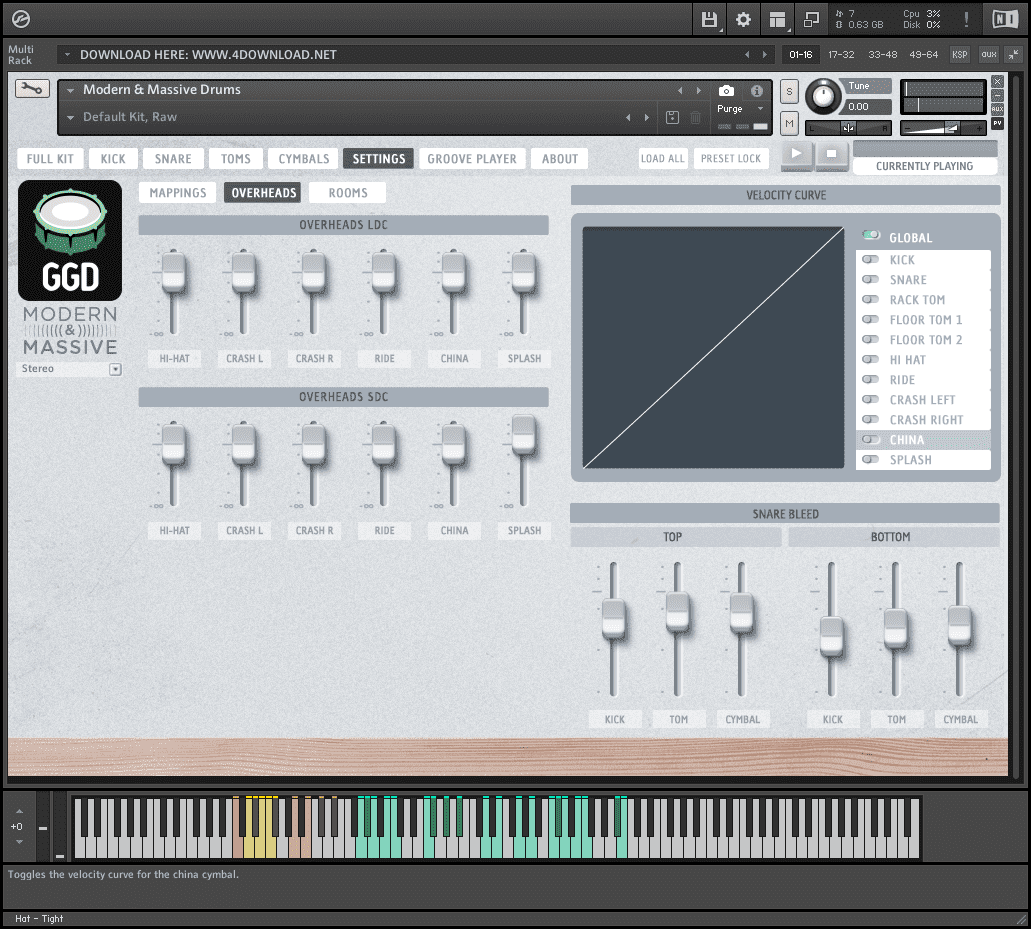This screenshot has height=929, width=1031.
Task: Open MAPPINGS settings subtab
Action: 178,193
